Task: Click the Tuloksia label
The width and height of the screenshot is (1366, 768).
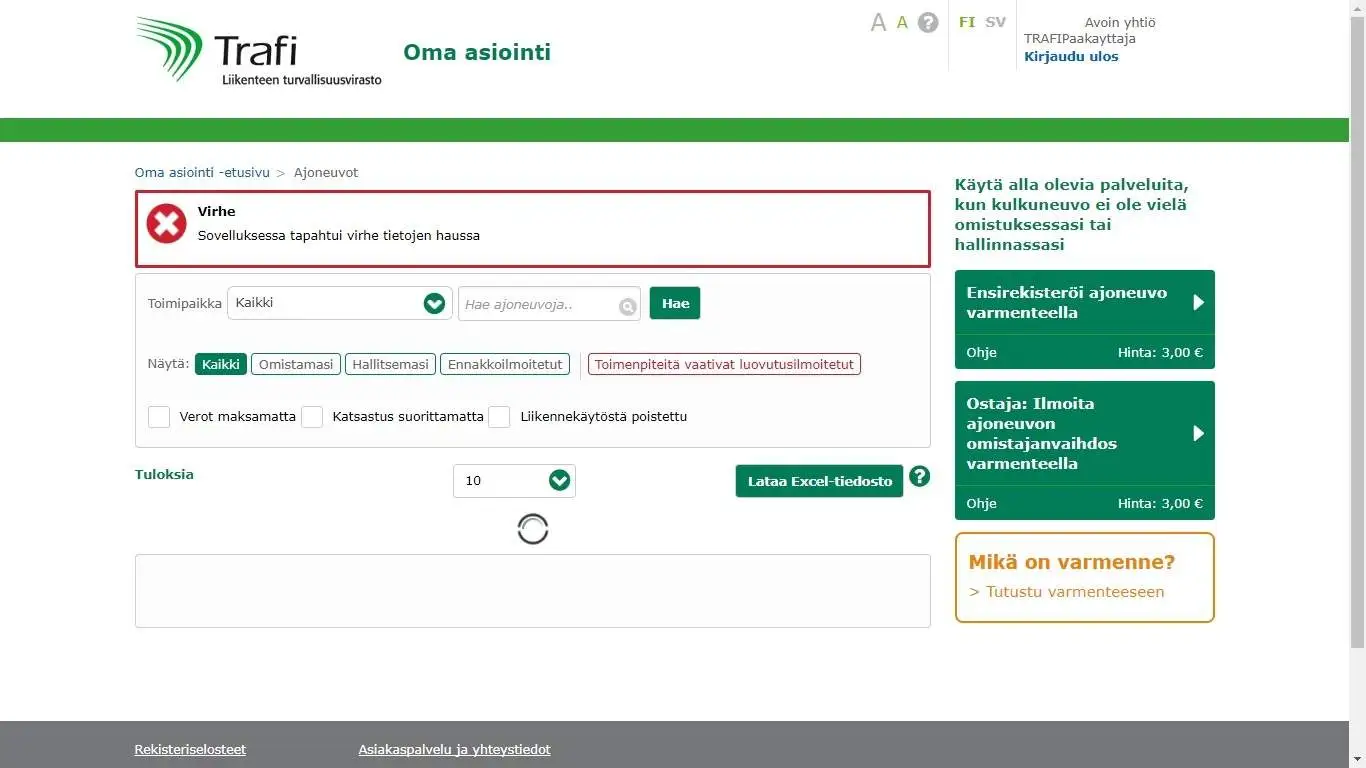Action: coord(164,475)
